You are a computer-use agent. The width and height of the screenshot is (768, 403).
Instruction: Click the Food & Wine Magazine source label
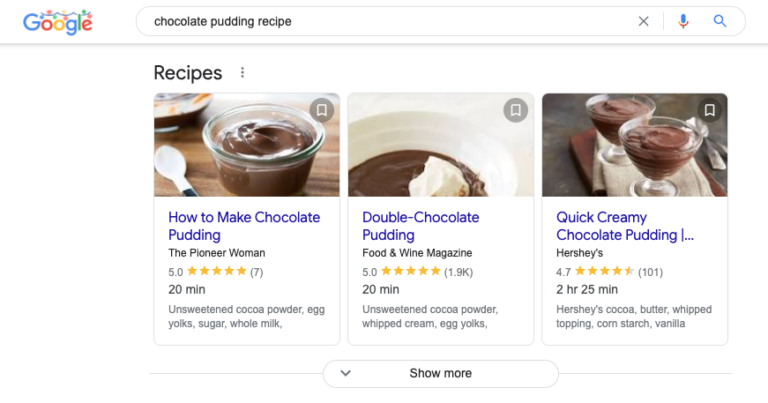click(x=417, y=253)
